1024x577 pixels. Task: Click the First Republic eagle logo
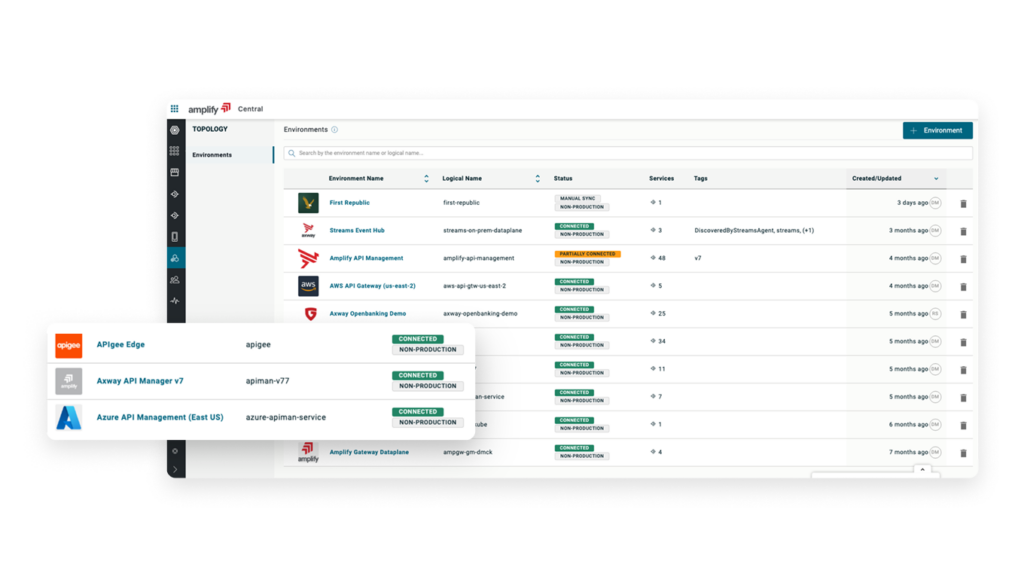click(308, 203)
